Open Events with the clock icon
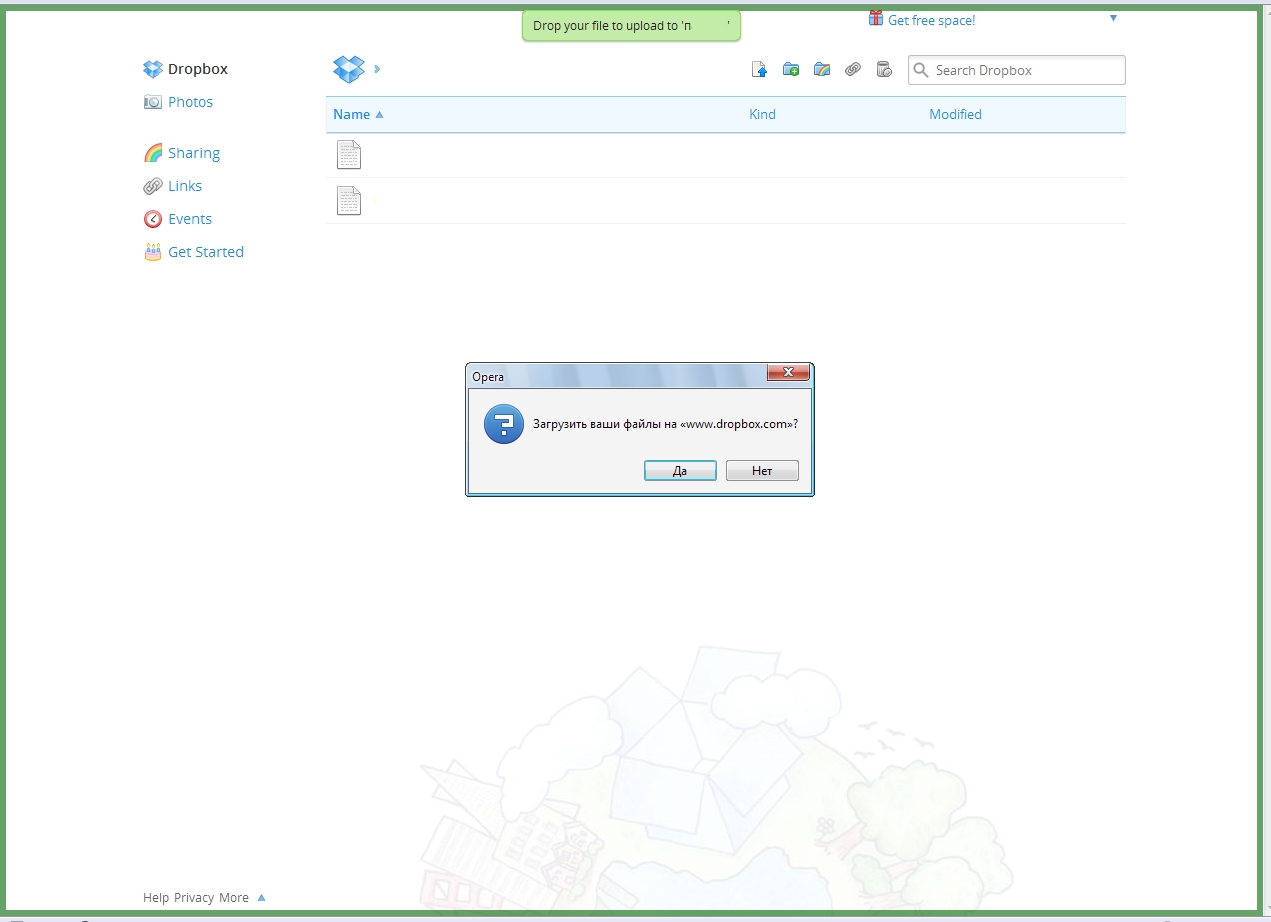The height and width of the screenshot is (922, 1271). pos(178,219)
